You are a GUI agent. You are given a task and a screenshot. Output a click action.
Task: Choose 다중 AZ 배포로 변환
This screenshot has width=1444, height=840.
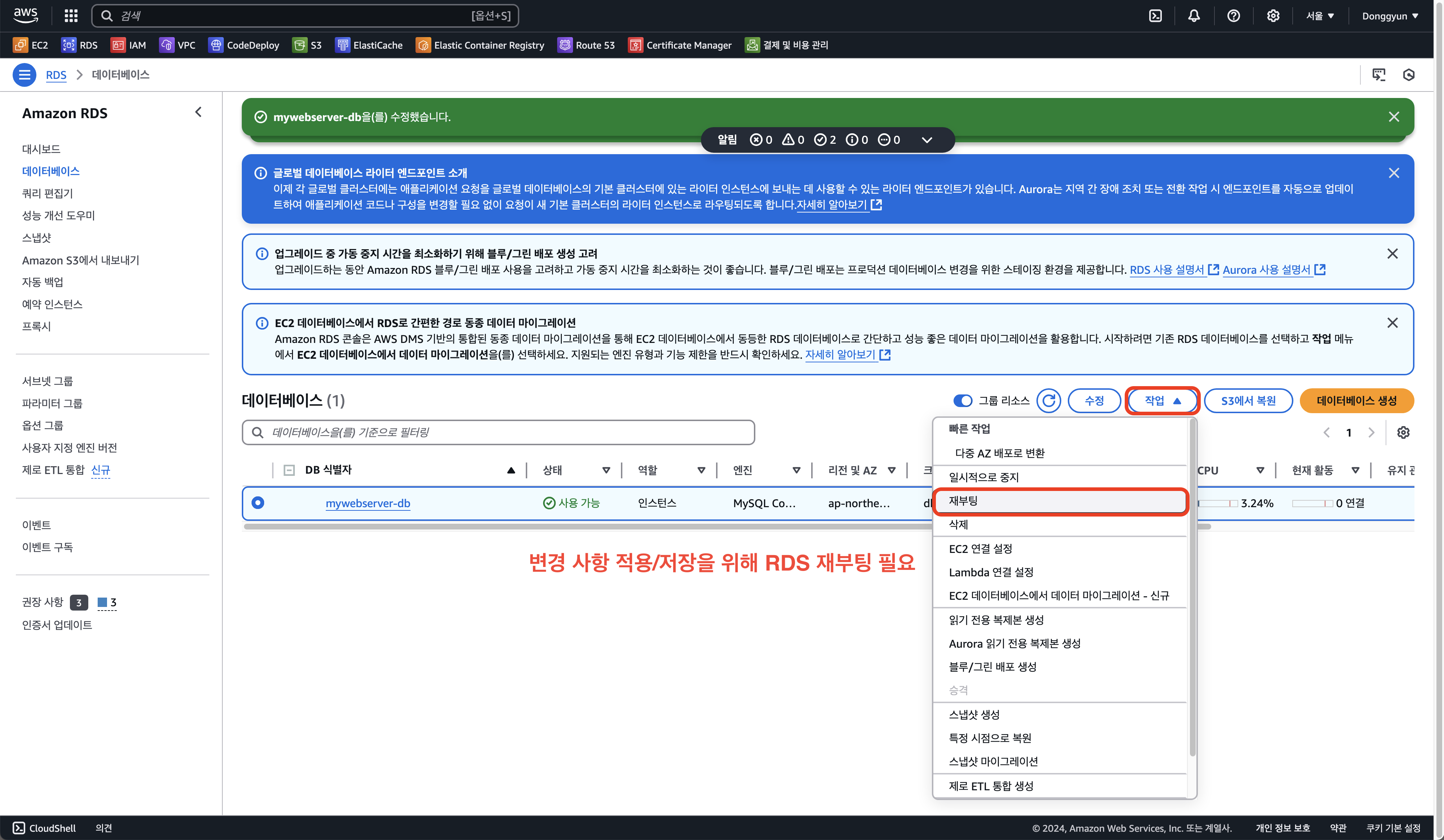click(x=1060, y=453)
